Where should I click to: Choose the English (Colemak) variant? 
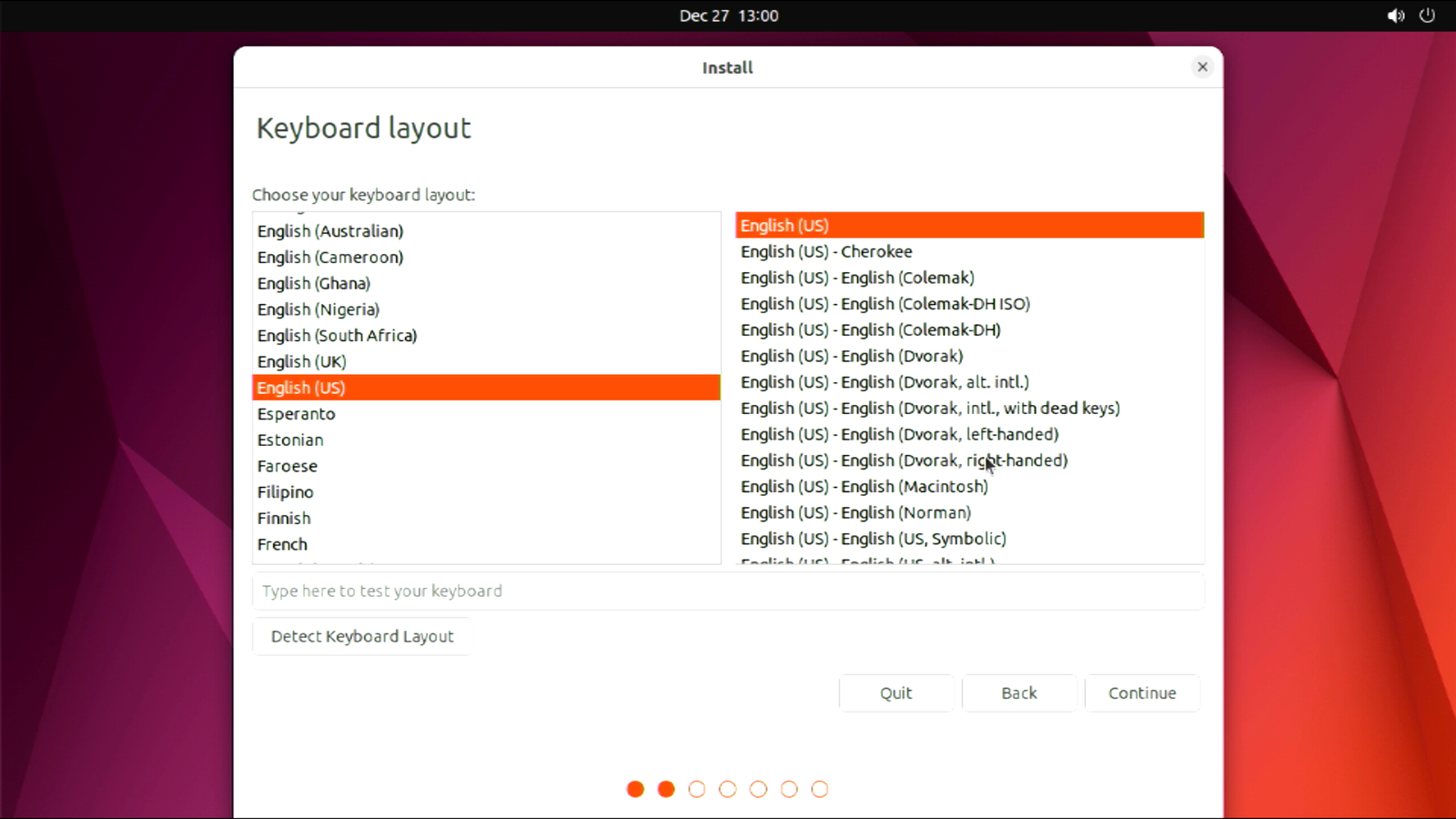(857, 278)
